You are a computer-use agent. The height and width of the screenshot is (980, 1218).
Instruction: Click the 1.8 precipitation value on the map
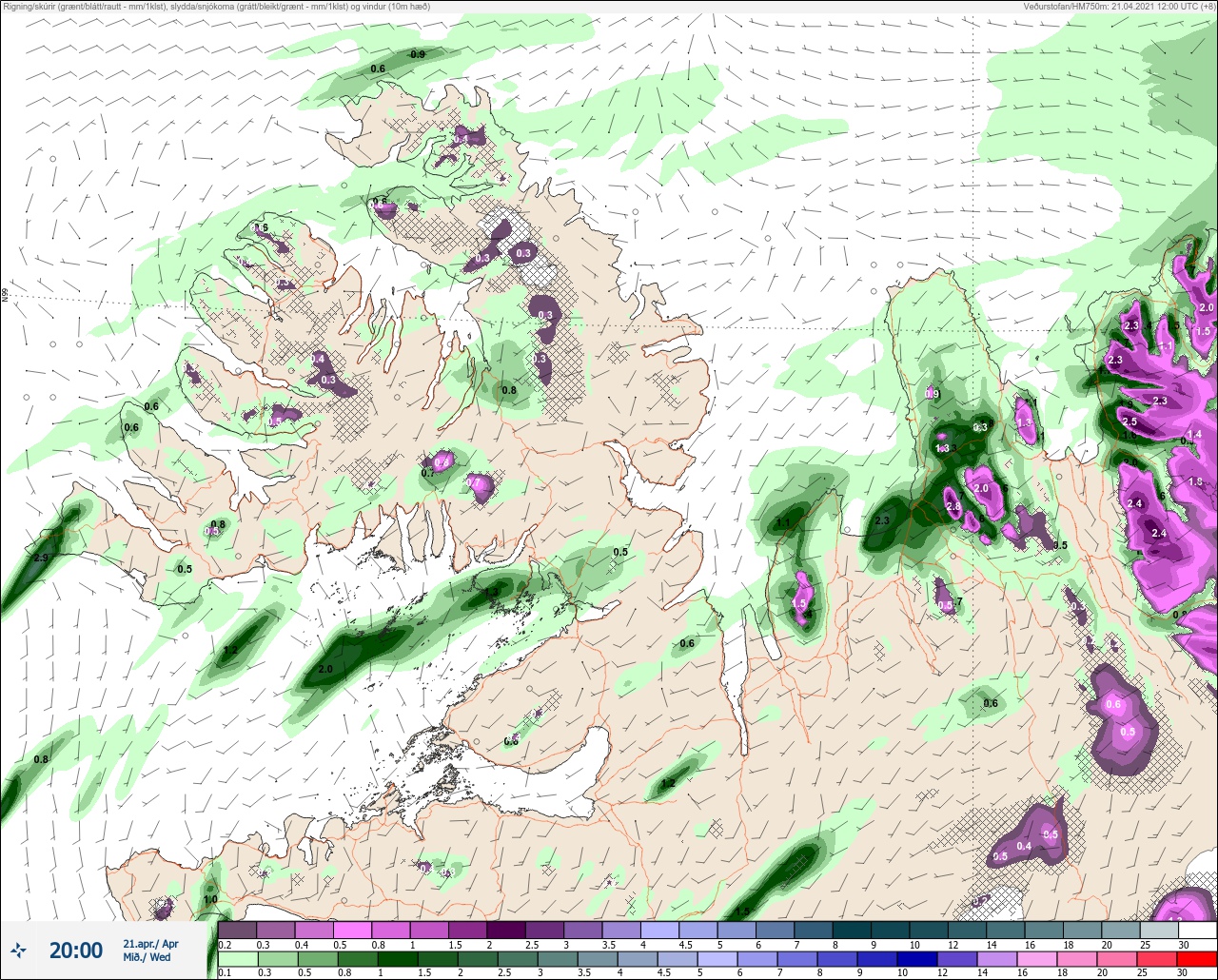tap(1196, 482)
